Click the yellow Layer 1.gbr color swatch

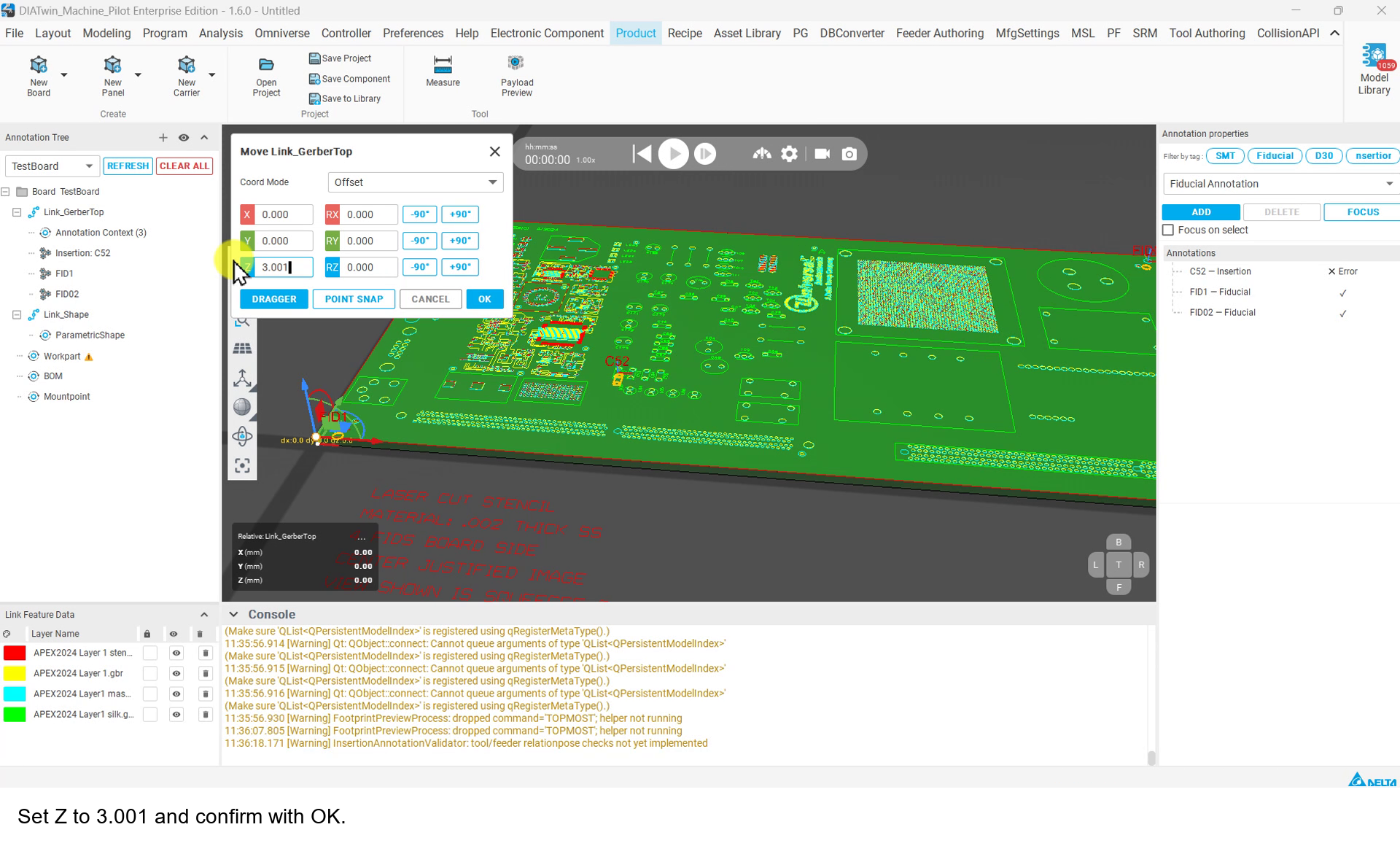pyautogui.click(x=15, y=674)
